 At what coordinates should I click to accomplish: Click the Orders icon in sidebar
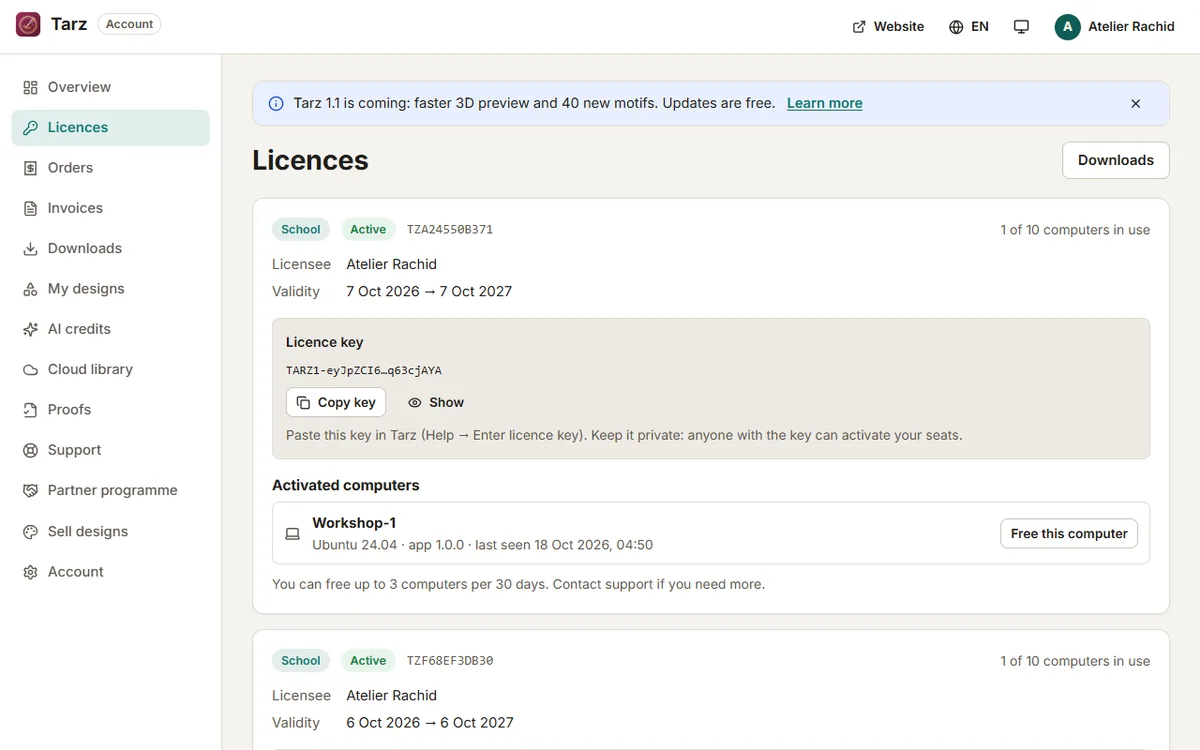click(x=30, y=168)
